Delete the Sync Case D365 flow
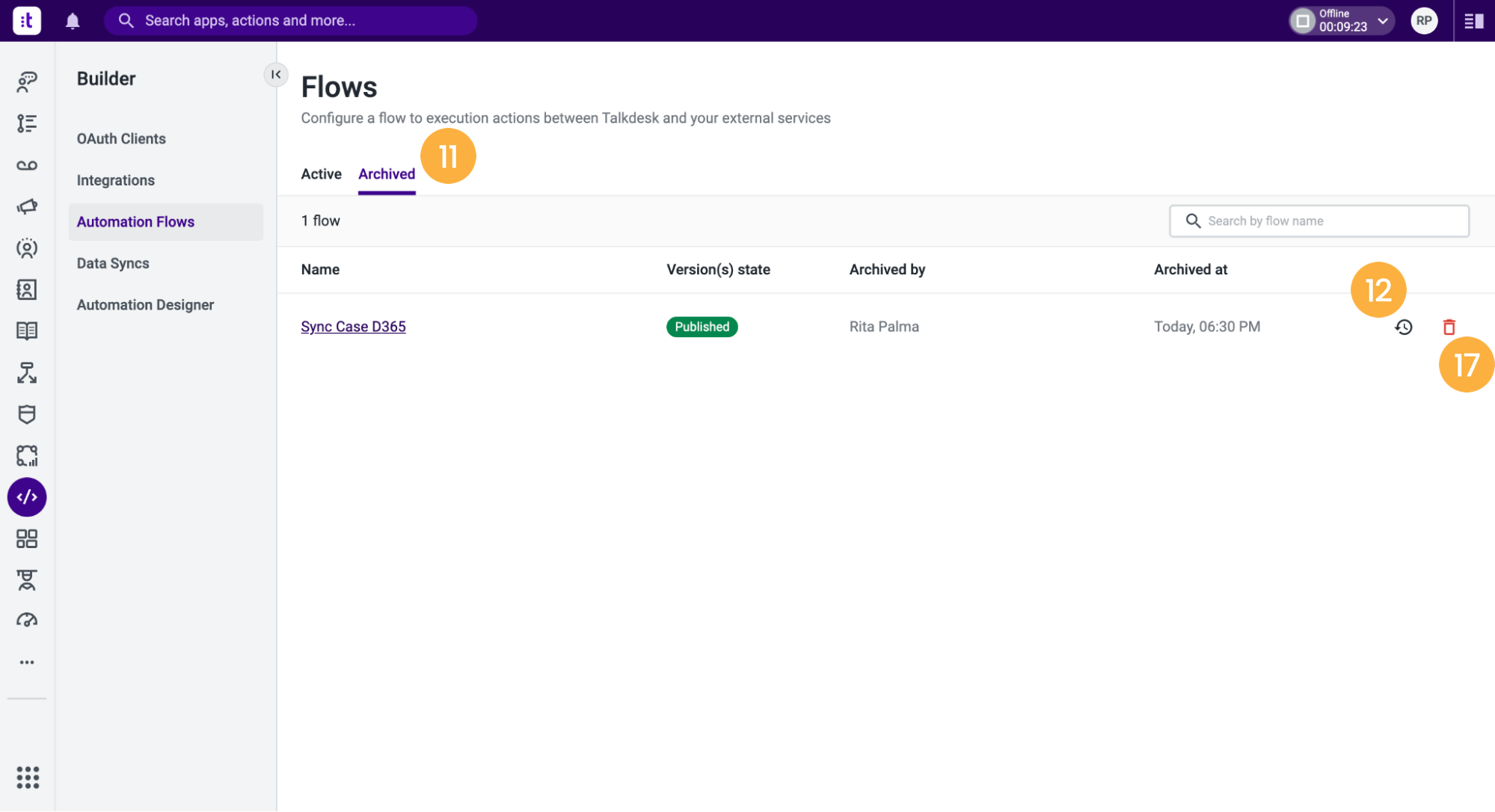 [1449, 327]
